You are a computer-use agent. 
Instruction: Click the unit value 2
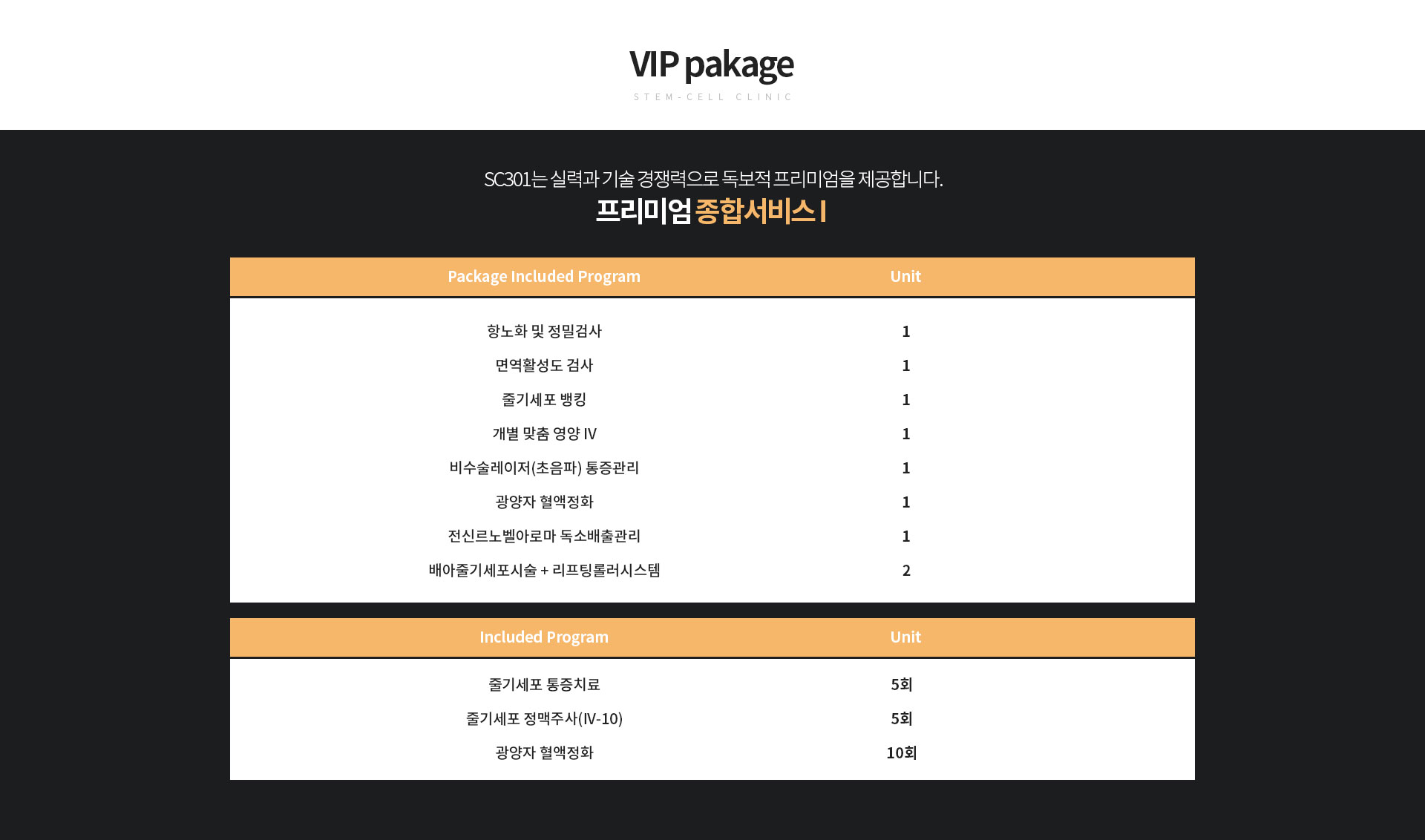click(906, 571)
